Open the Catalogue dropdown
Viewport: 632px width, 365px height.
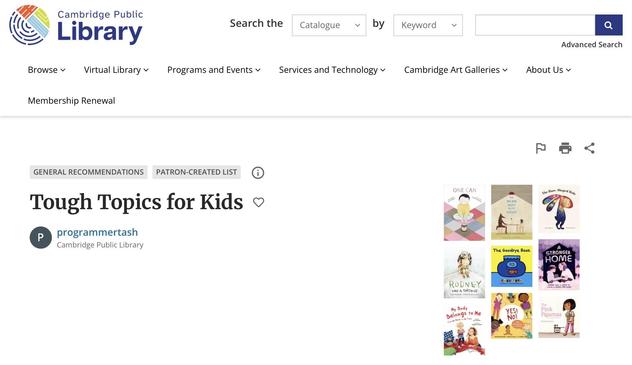(329, 25)
